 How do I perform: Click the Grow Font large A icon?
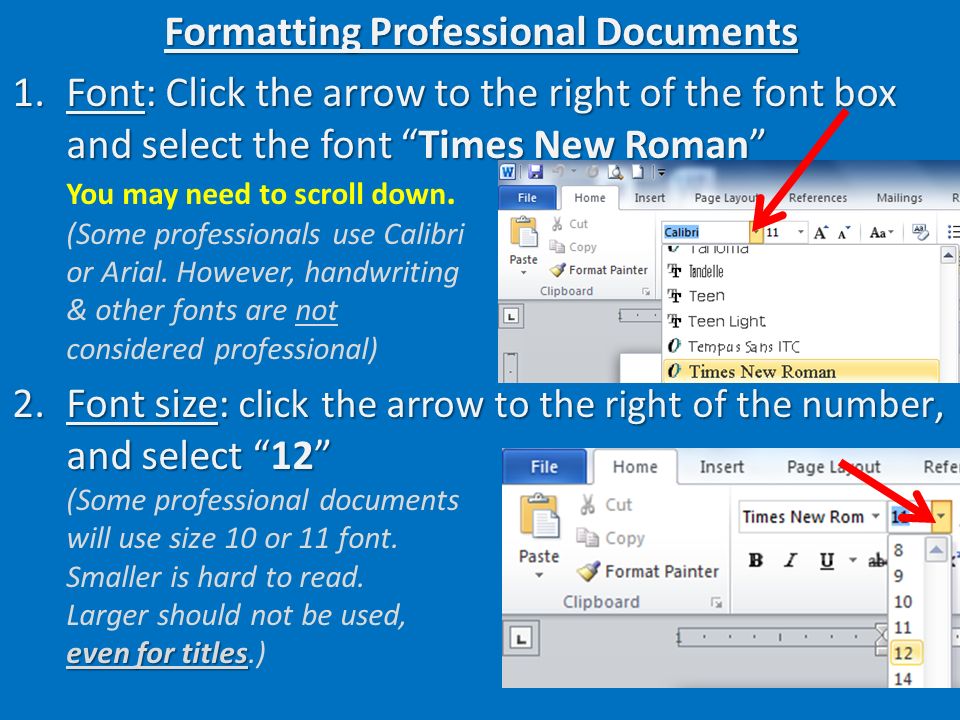[820, 232]
